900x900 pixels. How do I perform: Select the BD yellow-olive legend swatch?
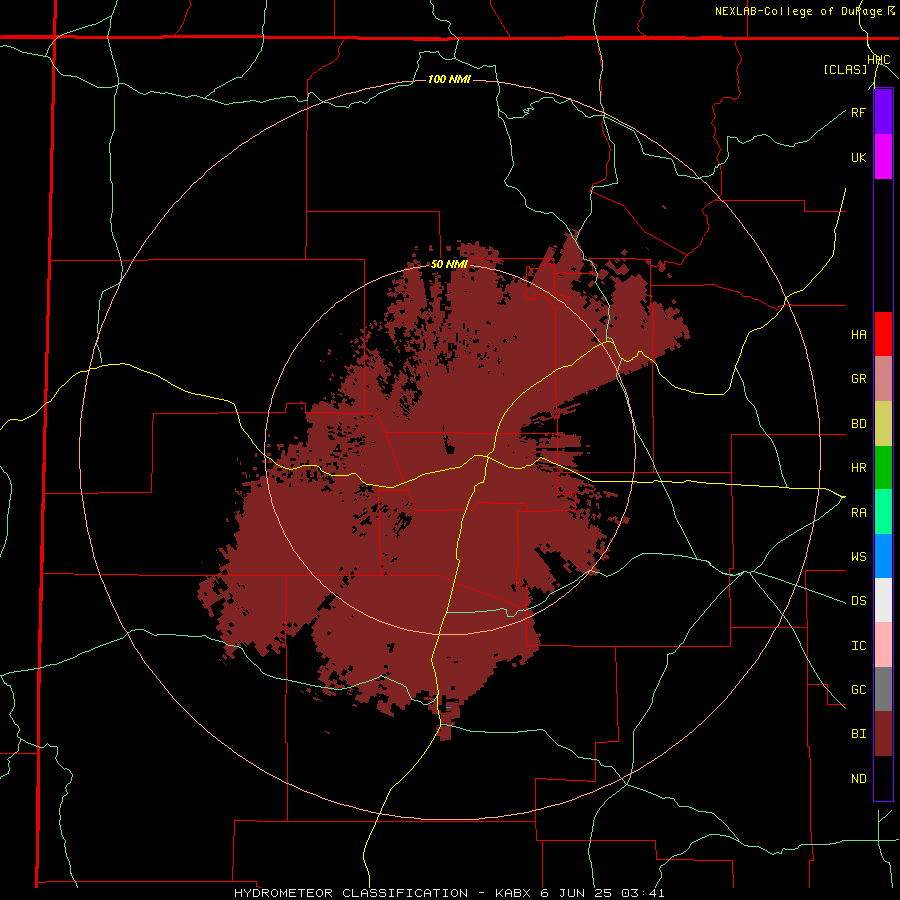pyautogui.click(x=883, y=423)
